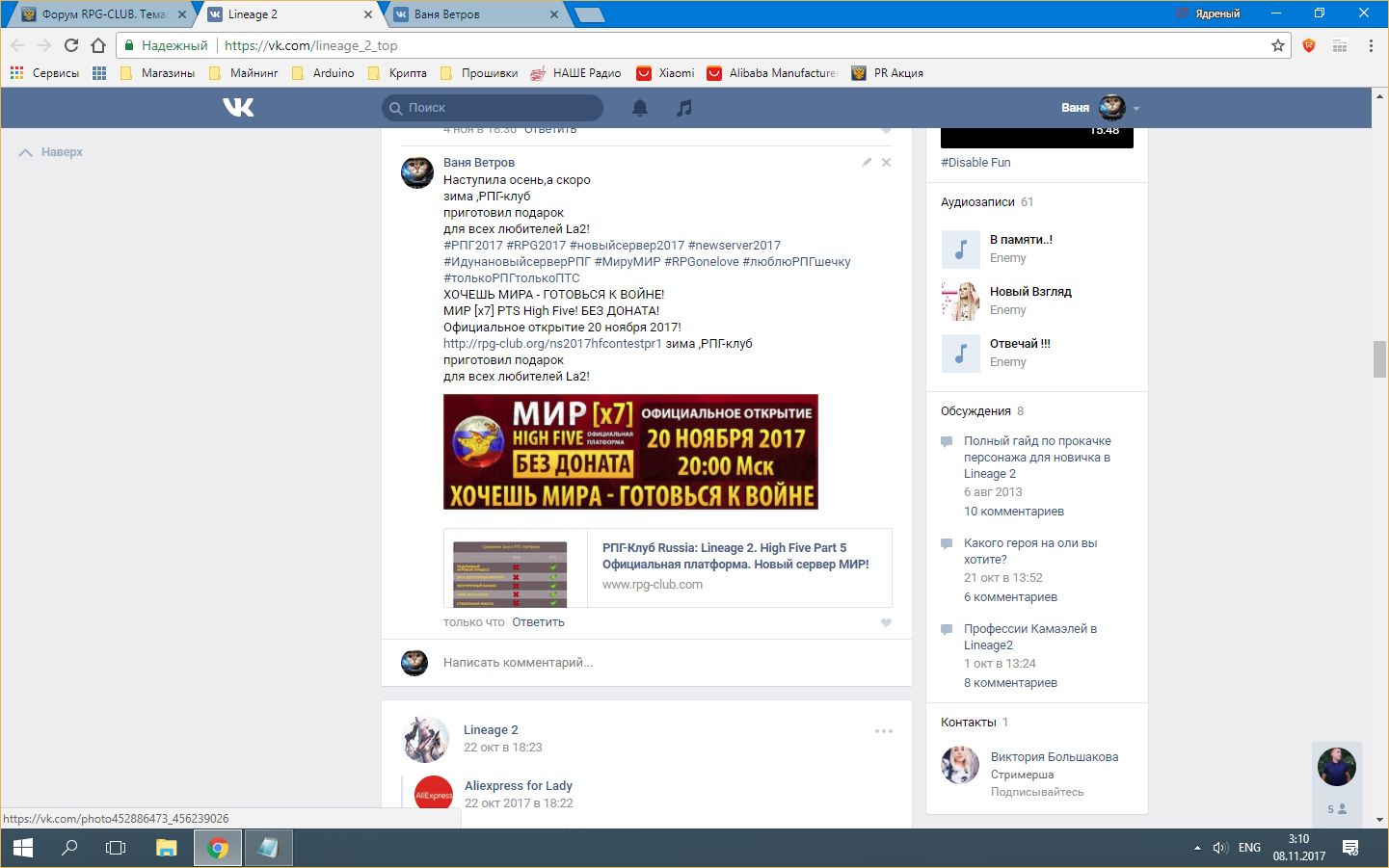
Task: Open the rpg-club.org contest link in comment
Action: [552, 344]
